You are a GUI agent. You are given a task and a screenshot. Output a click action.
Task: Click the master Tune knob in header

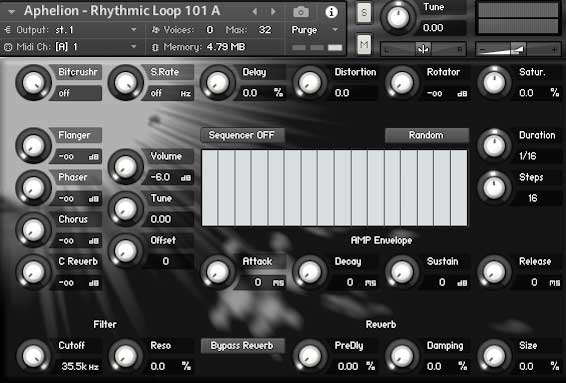[x=398, y=18]
